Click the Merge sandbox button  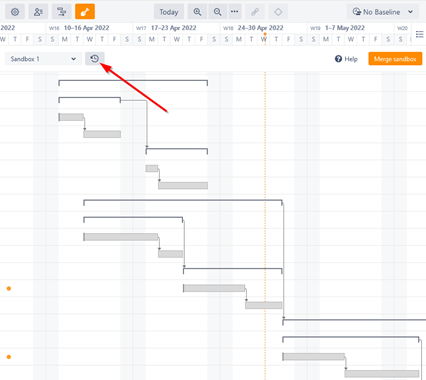[x=395, y=59]
